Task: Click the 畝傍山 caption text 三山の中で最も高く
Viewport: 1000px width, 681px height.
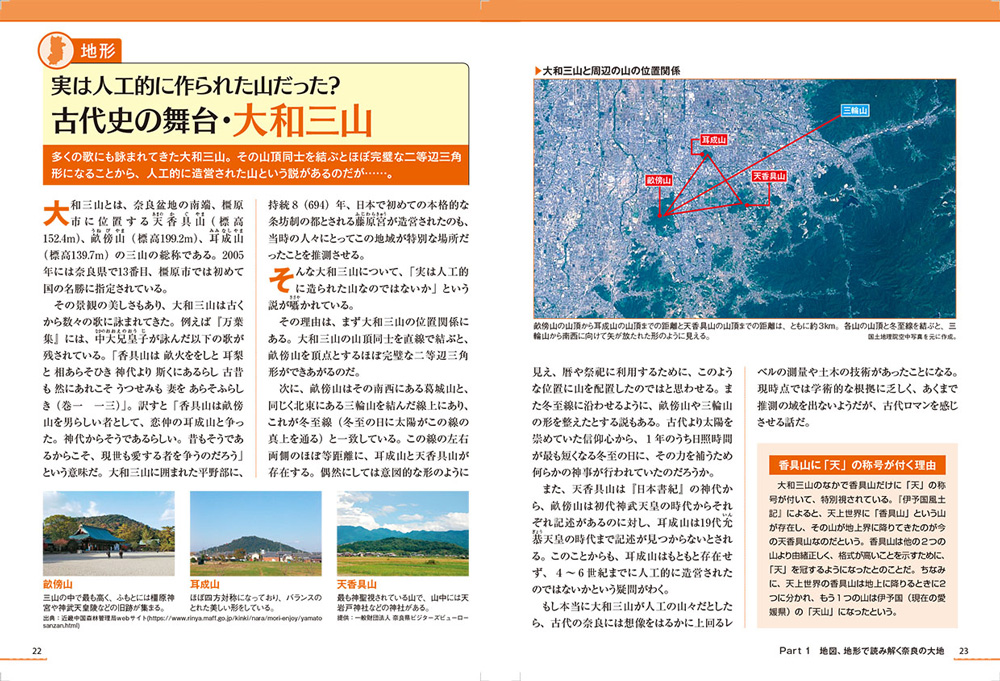Action: pos(108,603)
